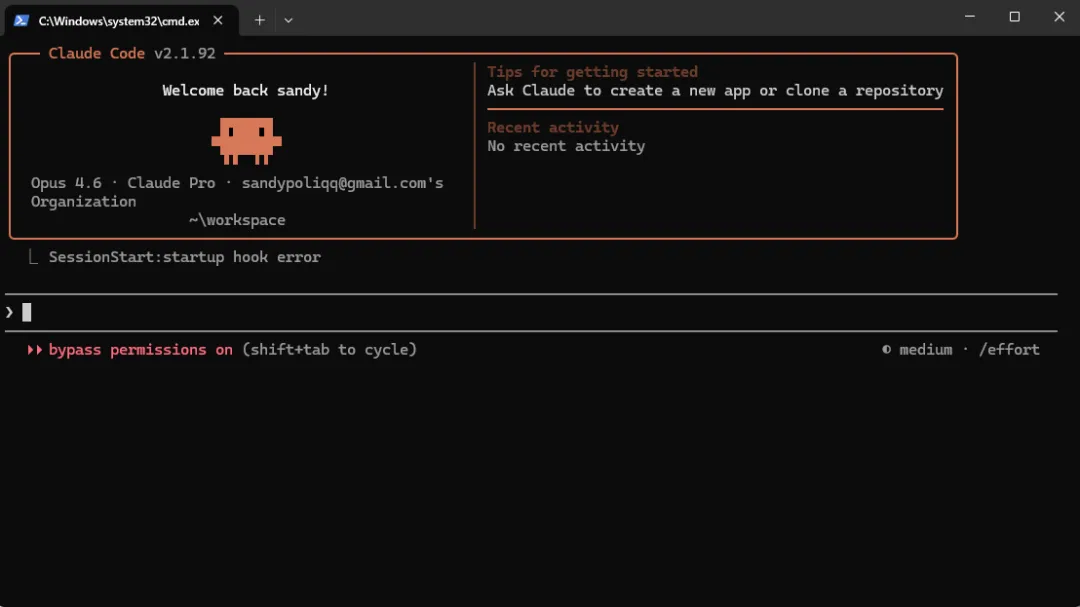Click 'SessionStart:startup hook error' message
The height and width of the screenshot is (607, 1080).
point(185,257)
